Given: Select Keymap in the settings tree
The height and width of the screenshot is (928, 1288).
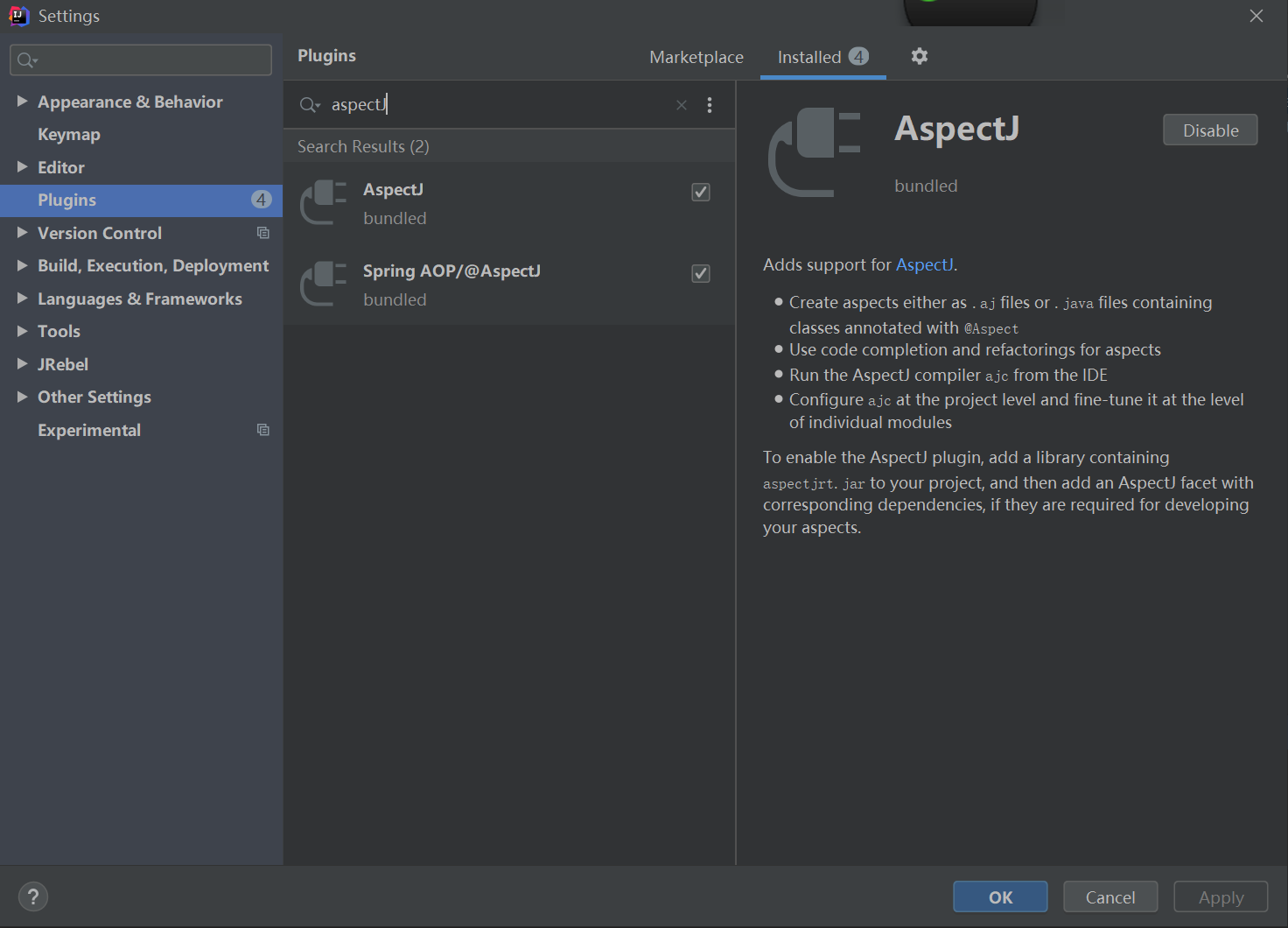Looking at the screenshot, I should [69, 135].
